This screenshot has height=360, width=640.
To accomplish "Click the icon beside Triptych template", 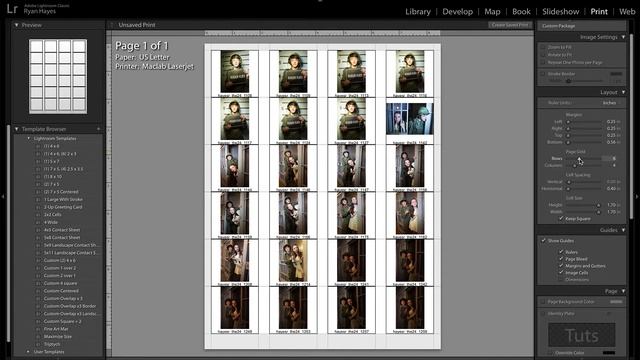I will click(38, 344).
